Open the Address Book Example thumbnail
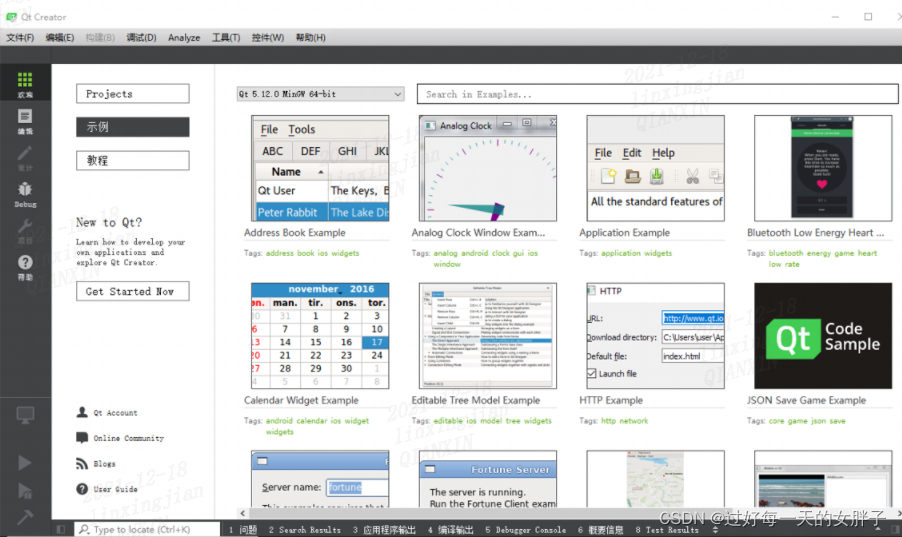Screen dimensions: 902x537 [x=320, y=168]
